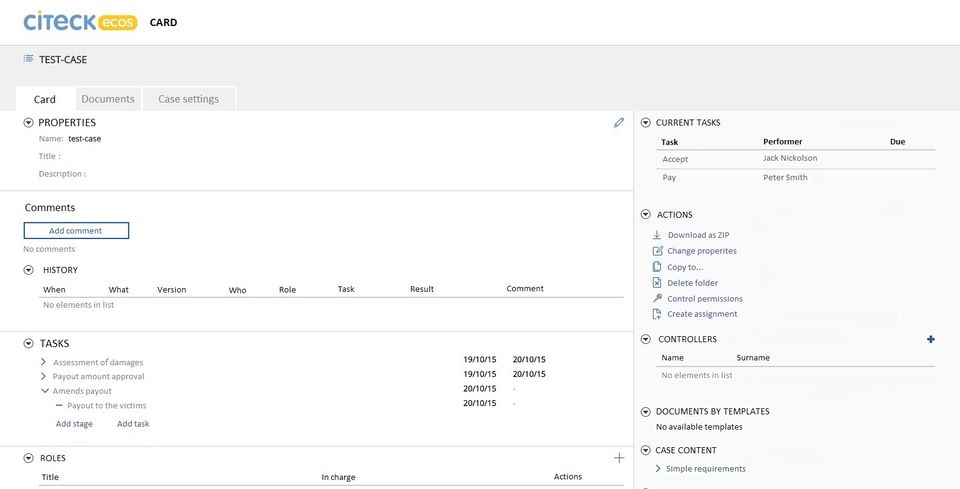Collapse the Current Tasks panel
The width and height of the screenshot is (960, 489).
coord(646,123)
